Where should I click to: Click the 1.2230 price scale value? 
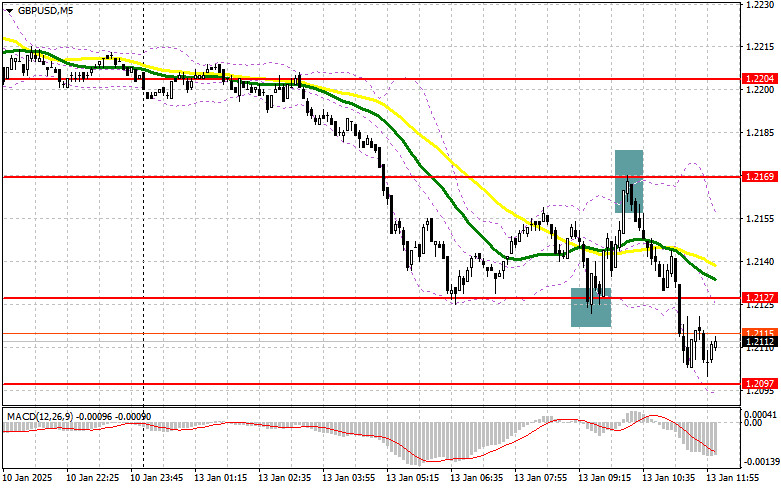pyautogui.click(x=760, y=4)
